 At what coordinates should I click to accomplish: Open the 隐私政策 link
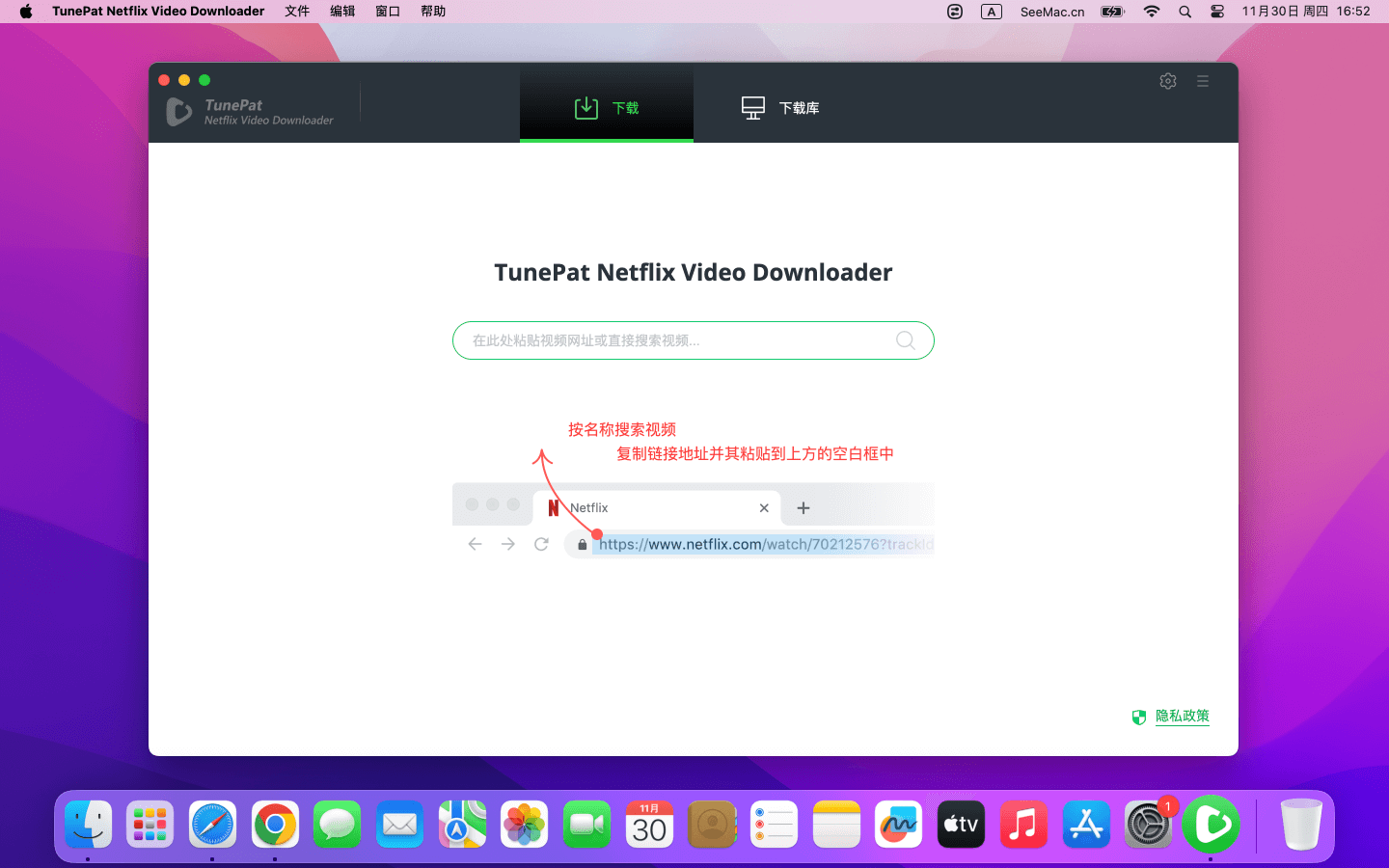1183,716
